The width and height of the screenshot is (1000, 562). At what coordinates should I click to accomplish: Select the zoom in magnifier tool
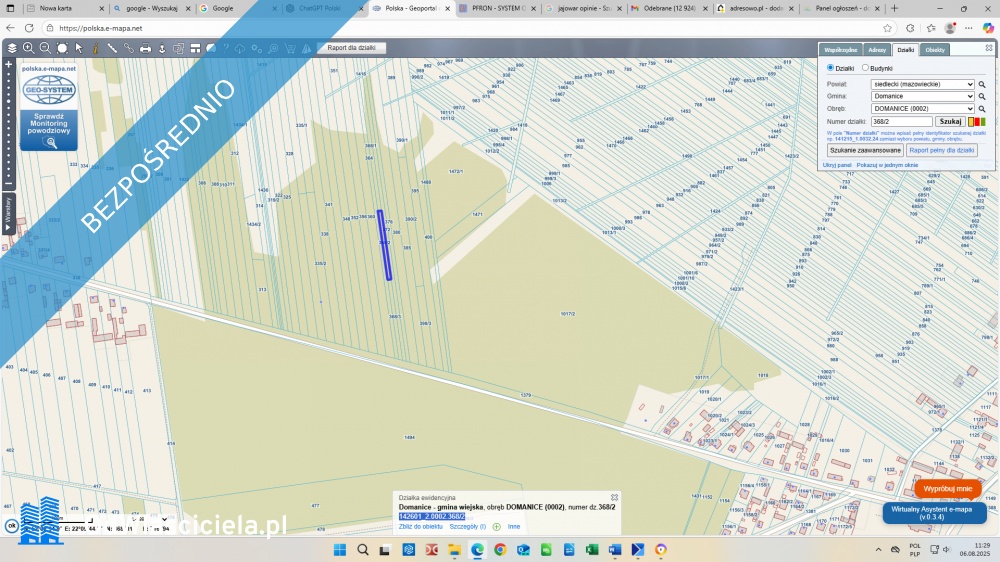pos(28,48)
